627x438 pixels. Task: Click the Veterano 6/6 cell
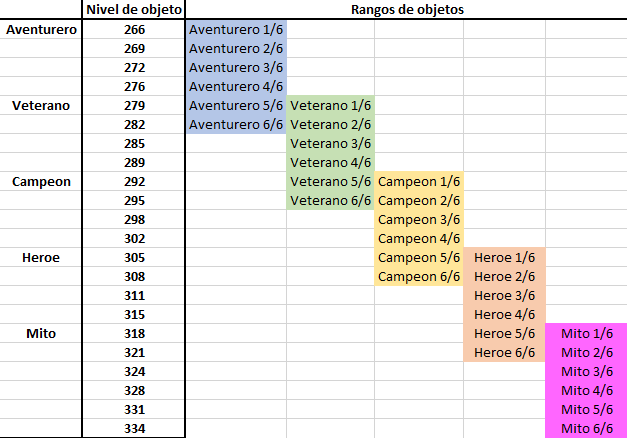[331, 201]
